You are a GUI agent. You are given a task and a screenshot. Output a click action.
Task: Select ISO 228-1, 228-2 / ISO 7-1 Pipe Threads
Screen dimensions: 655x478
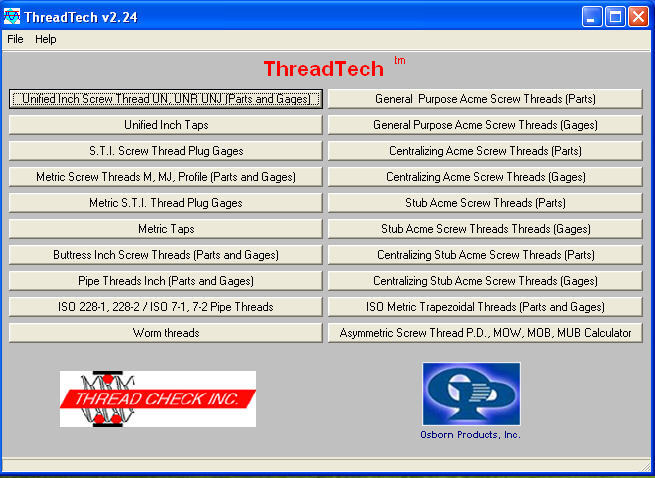point(166,307)
